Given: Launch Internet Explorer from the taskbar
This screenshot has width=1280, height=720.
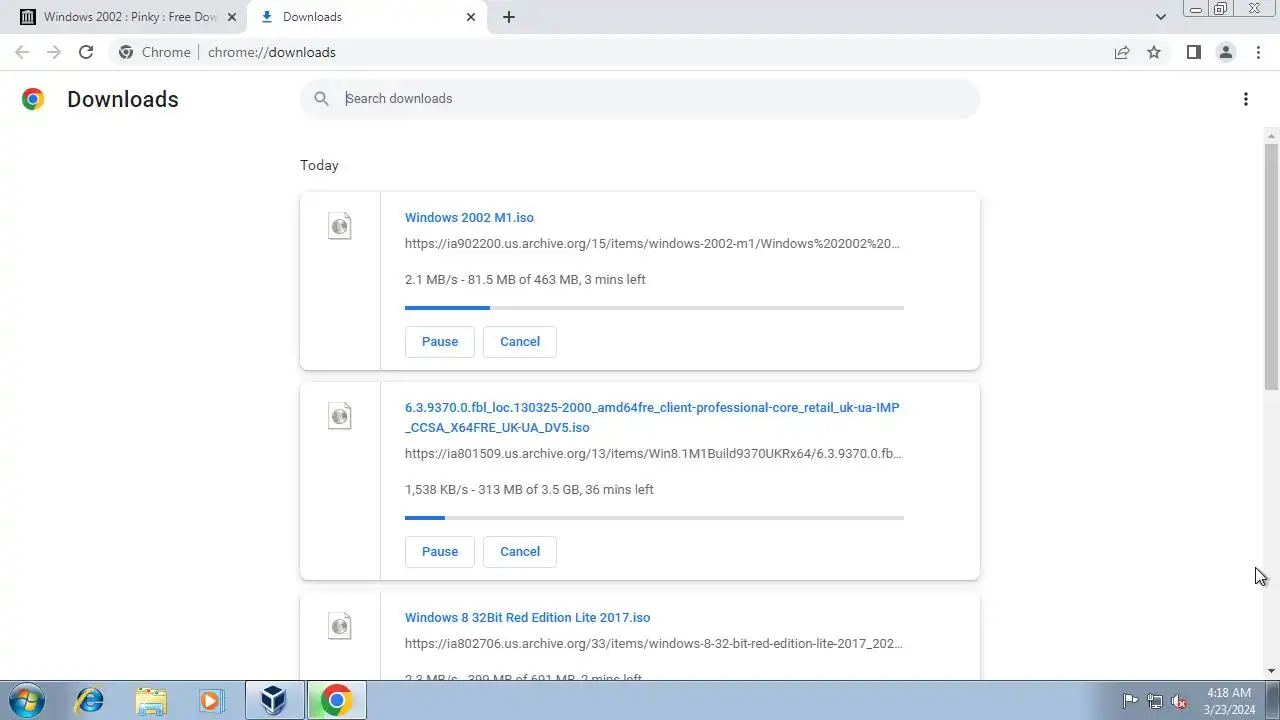Looking at the screenshot, I should [x=90, y=701].
